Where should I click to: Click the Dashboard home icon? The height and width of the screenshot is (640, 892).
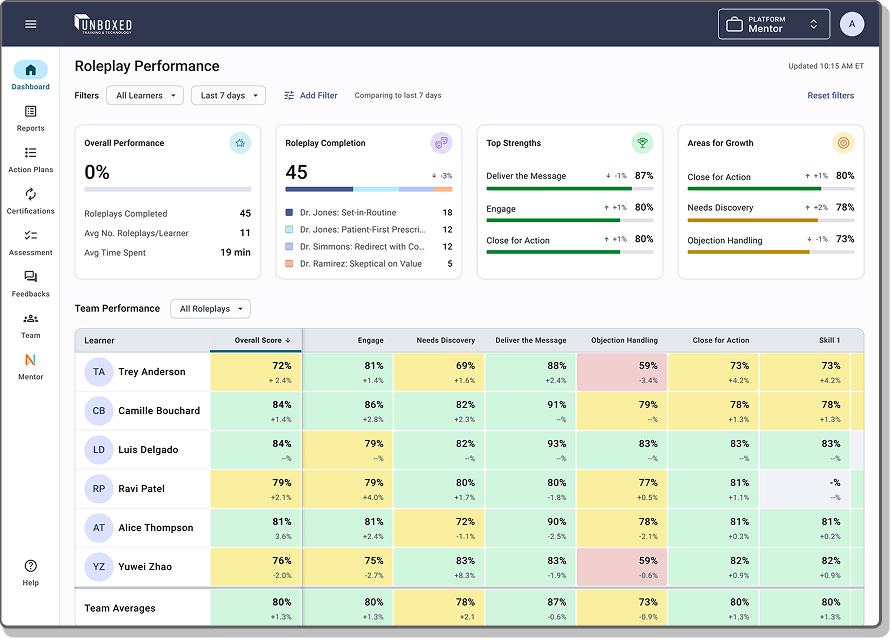click(x=30, y=71)
